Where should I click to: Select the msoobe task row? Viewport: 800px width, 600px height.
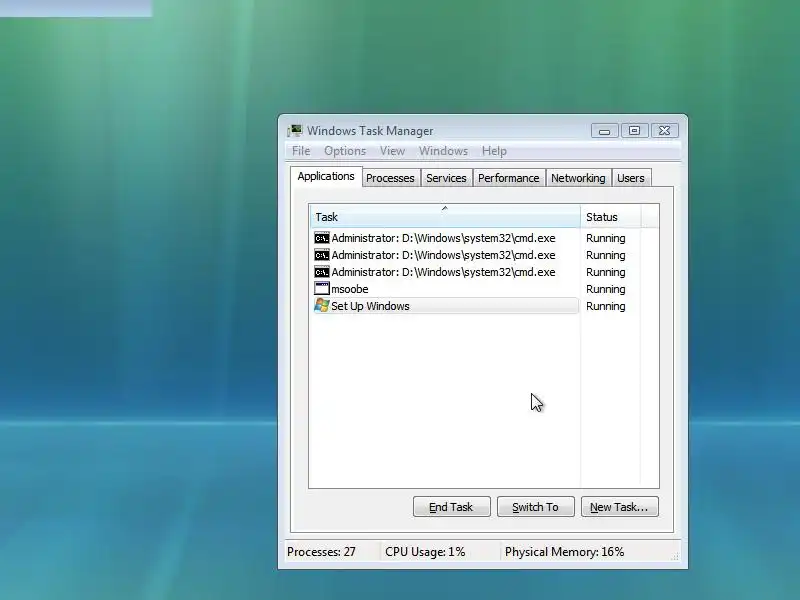coord(445,289)
